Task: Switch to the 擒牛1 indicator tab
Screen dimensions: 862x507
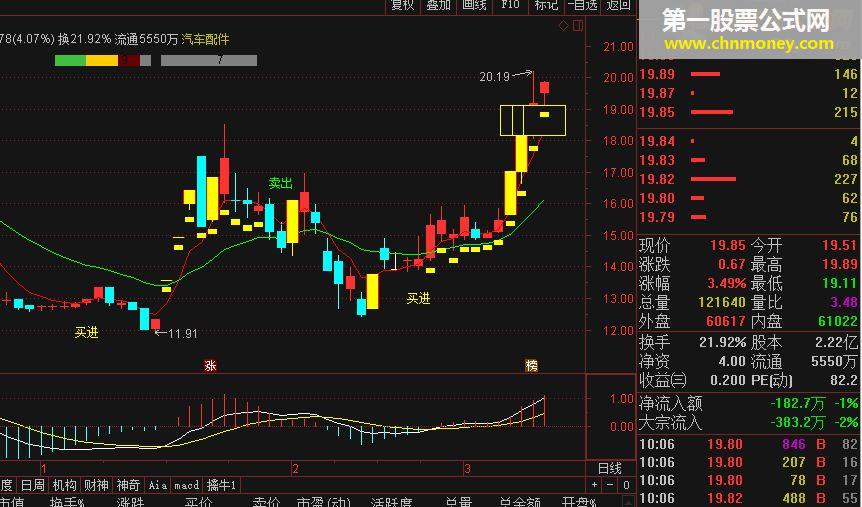Action: point(221,485)
